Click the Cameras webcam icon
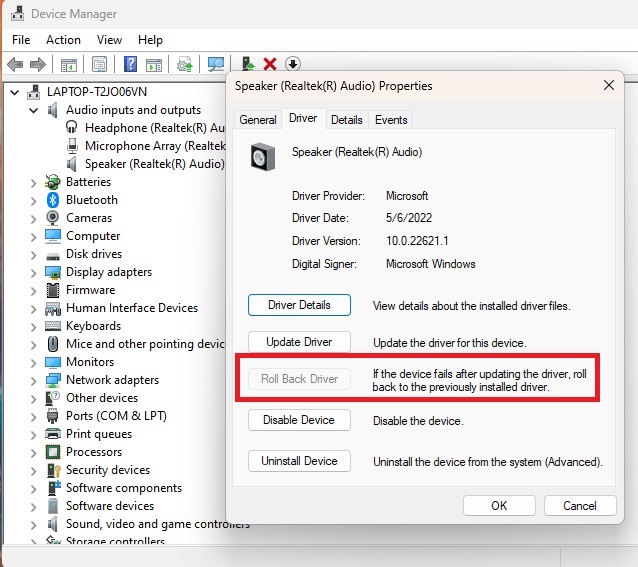Screen dimensions: 638x567 click(x=52, y=218)
